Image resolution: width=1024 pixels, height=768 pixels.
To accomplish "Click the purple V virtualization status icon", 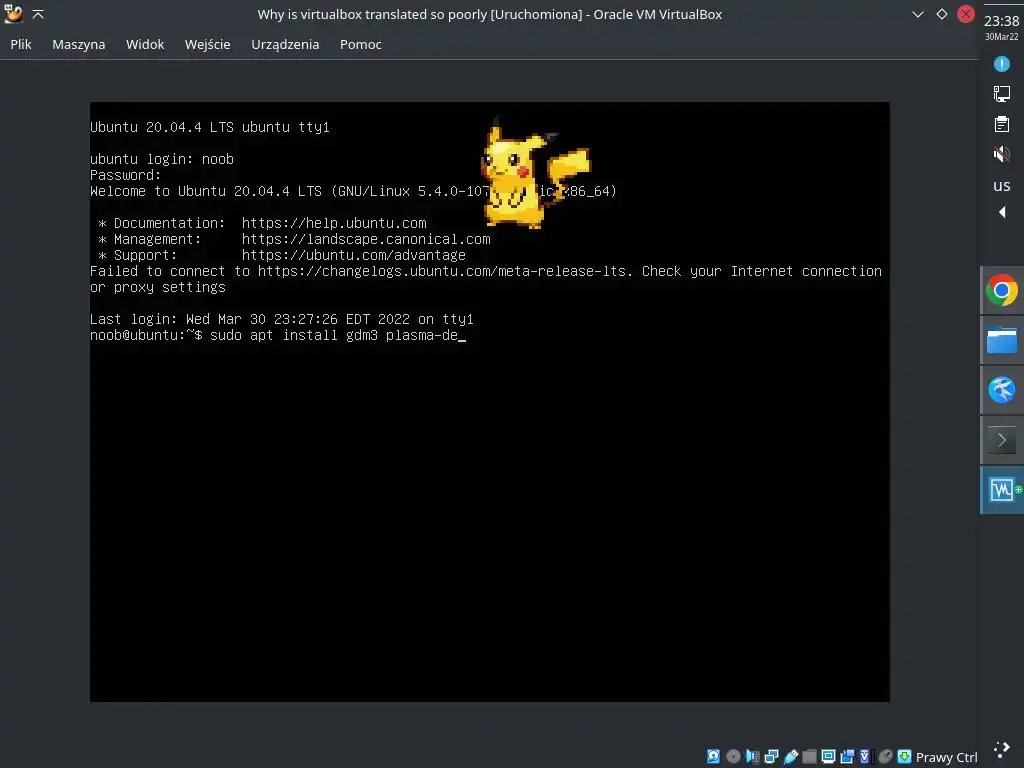I will pyautogui.click(x=865, y=757).
